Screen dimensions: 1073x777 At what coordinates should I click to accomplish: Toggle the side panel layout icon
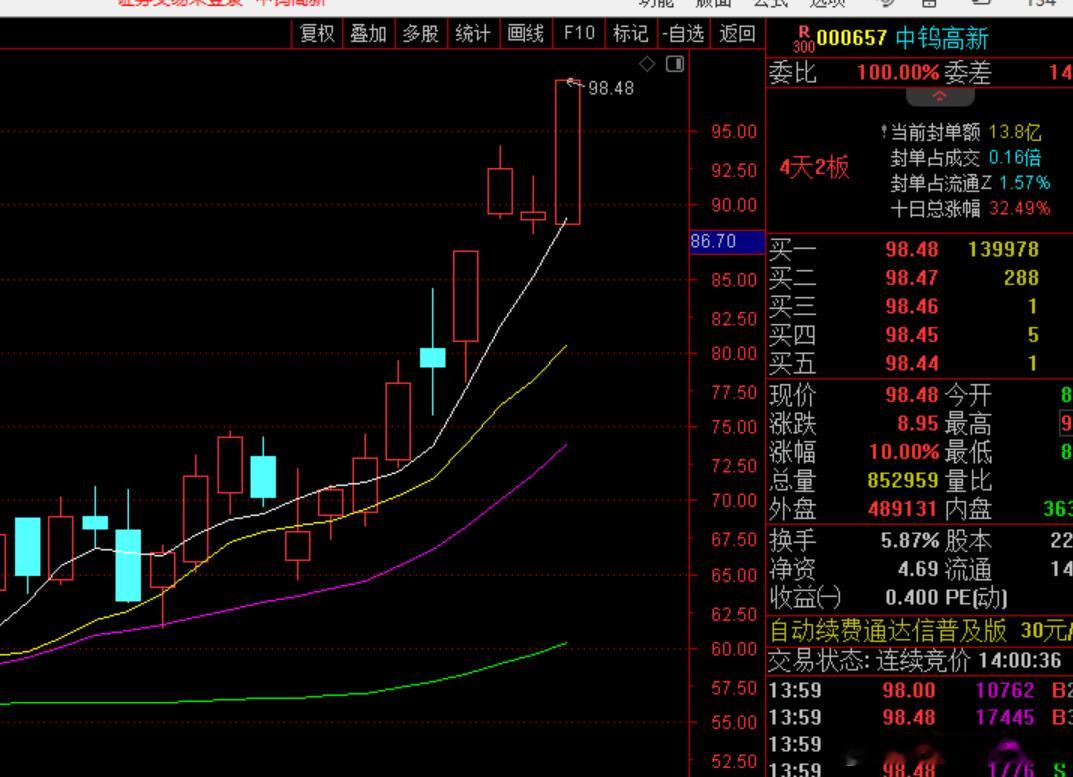(675, 64)
